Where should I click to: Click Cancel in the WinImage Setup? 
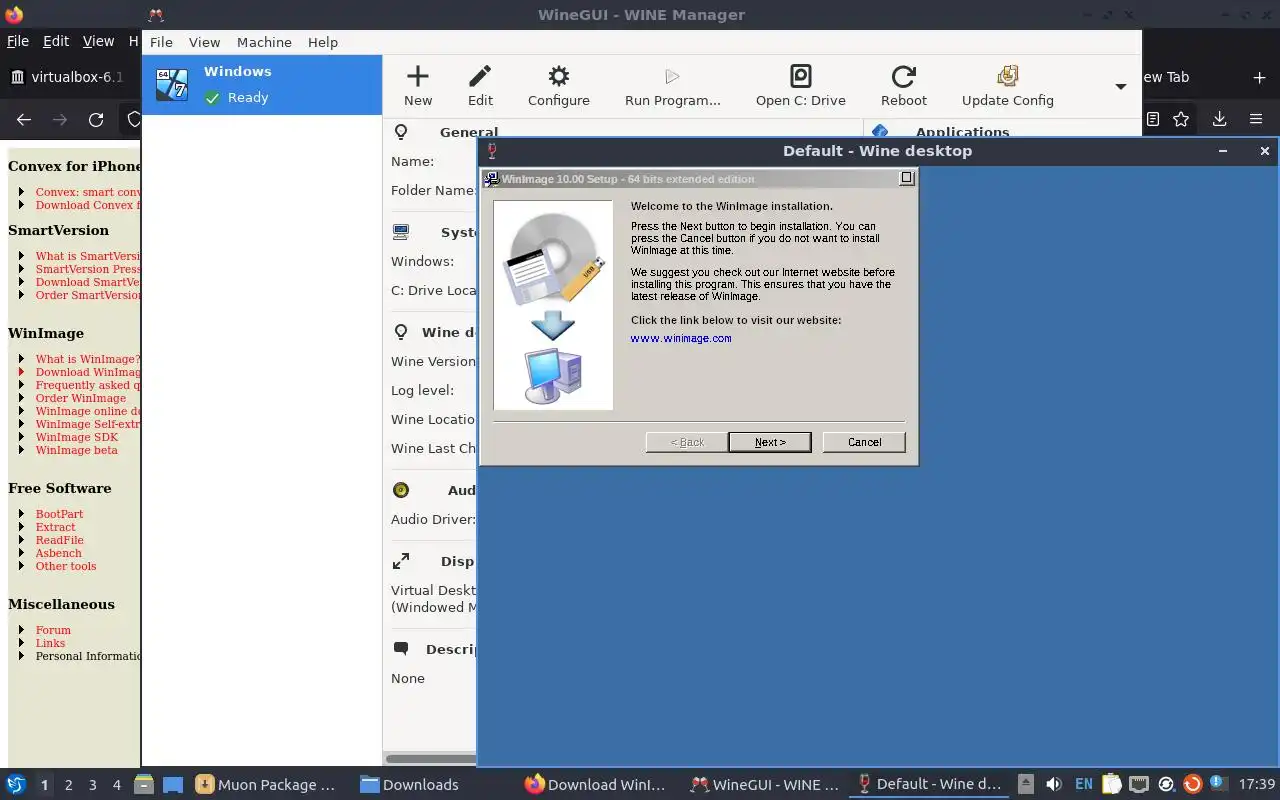864,442
